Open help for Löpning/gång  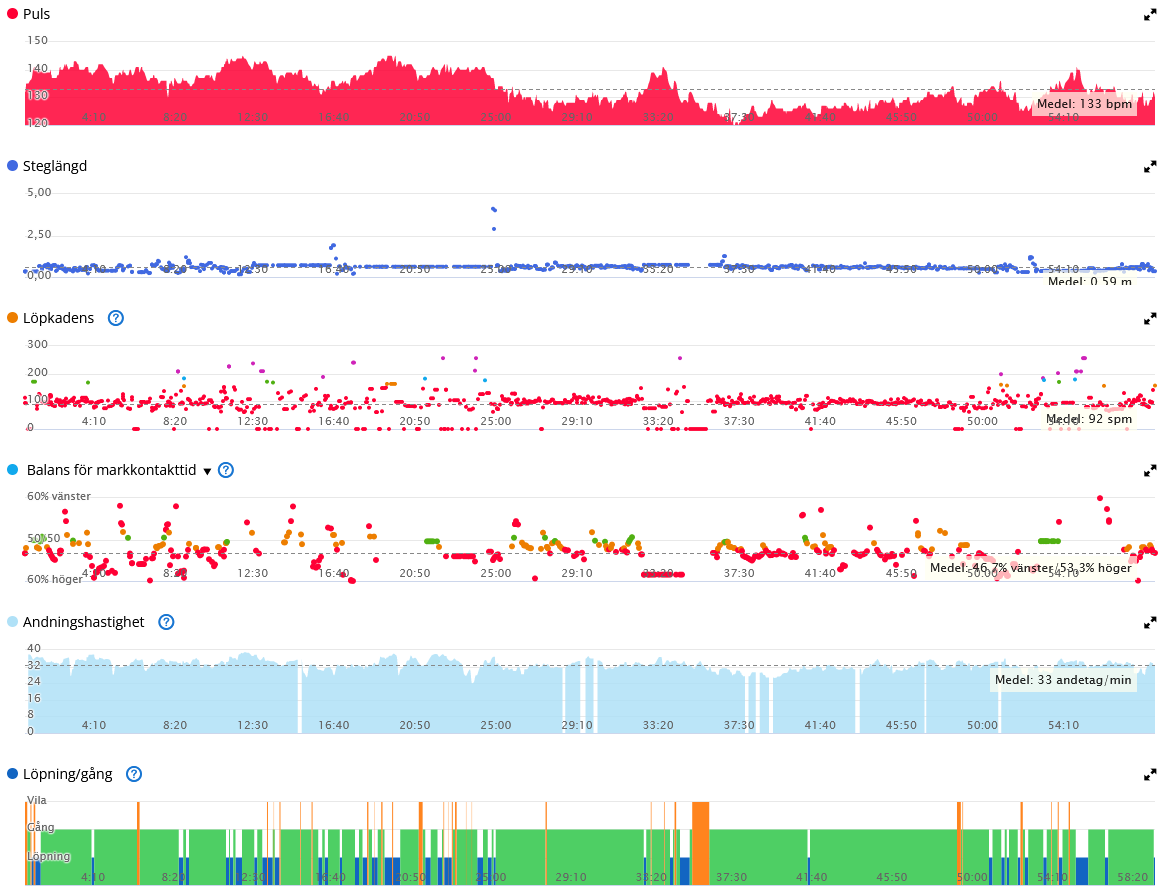pos(134,774)
